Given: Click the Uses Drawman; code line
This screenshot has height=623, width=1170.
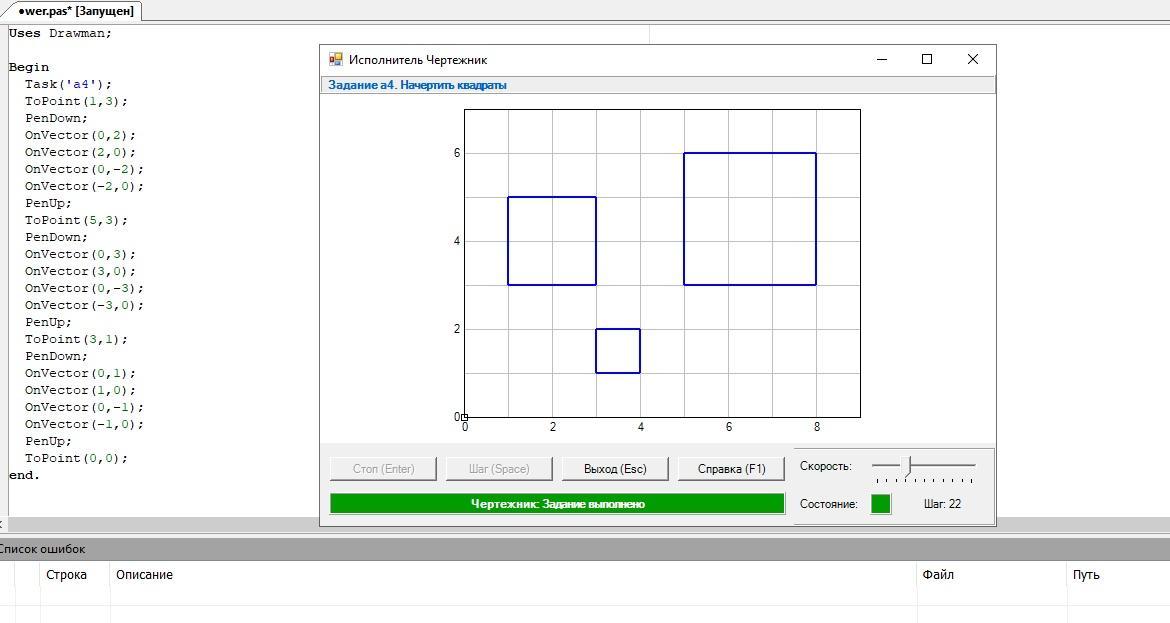Looking at the screenshot, I should [x=60, y=33].
